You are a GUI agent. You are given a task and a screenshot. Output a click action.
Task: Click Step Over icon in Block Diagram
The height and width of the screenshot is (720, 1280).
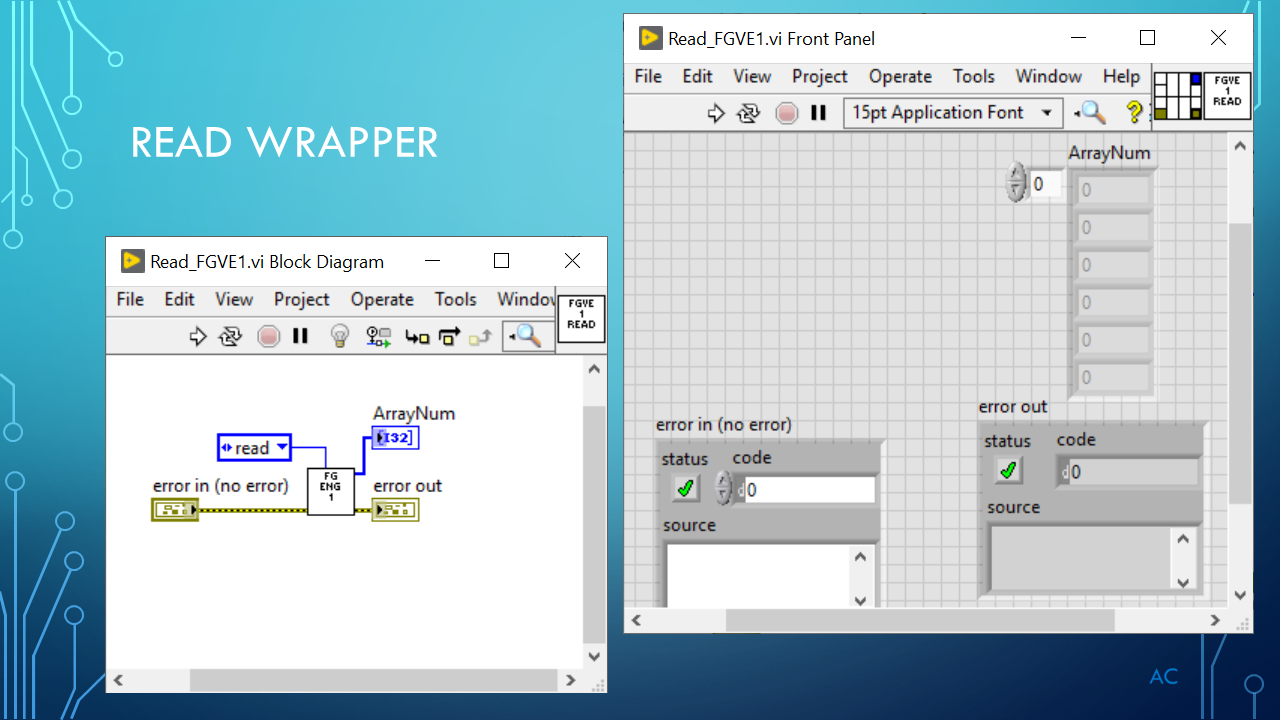pyautogui.click(x=449, y=337)
